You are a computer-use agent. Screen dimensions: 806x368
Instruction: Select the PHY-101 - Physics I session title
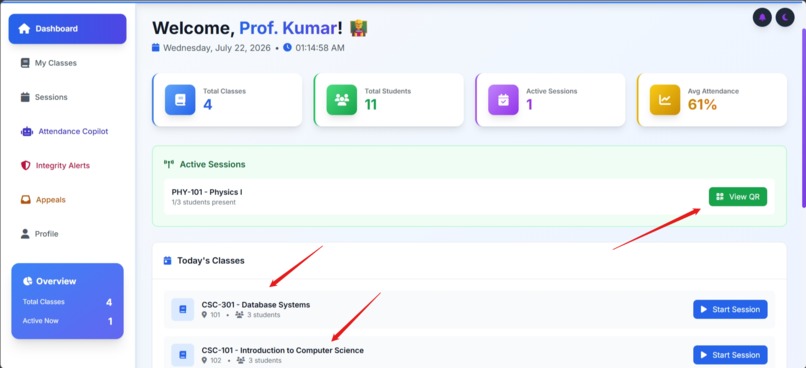click(x=207, y=192)
